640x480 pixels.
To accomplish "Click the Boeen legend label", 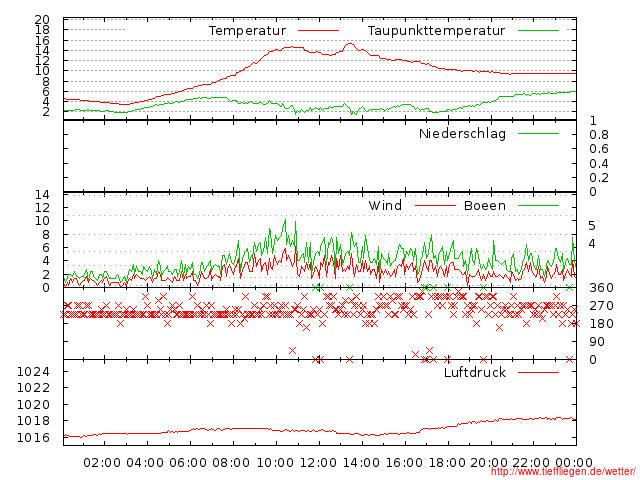I will (x=485, y=205).
